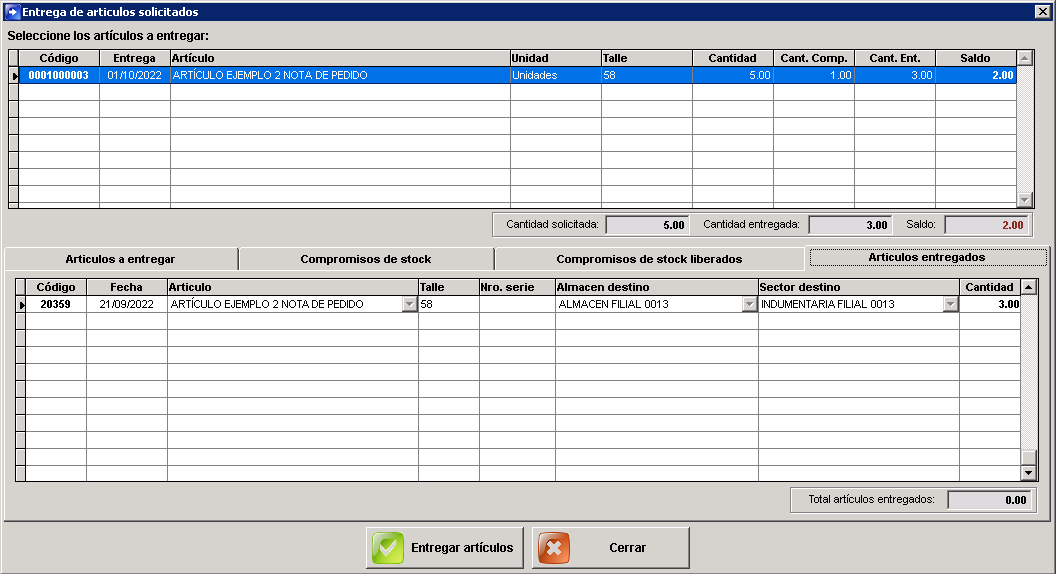Click the lower grid scroll-up arrow
The height and width of the screenshot is (574, 1056).
click(1028, 287)
